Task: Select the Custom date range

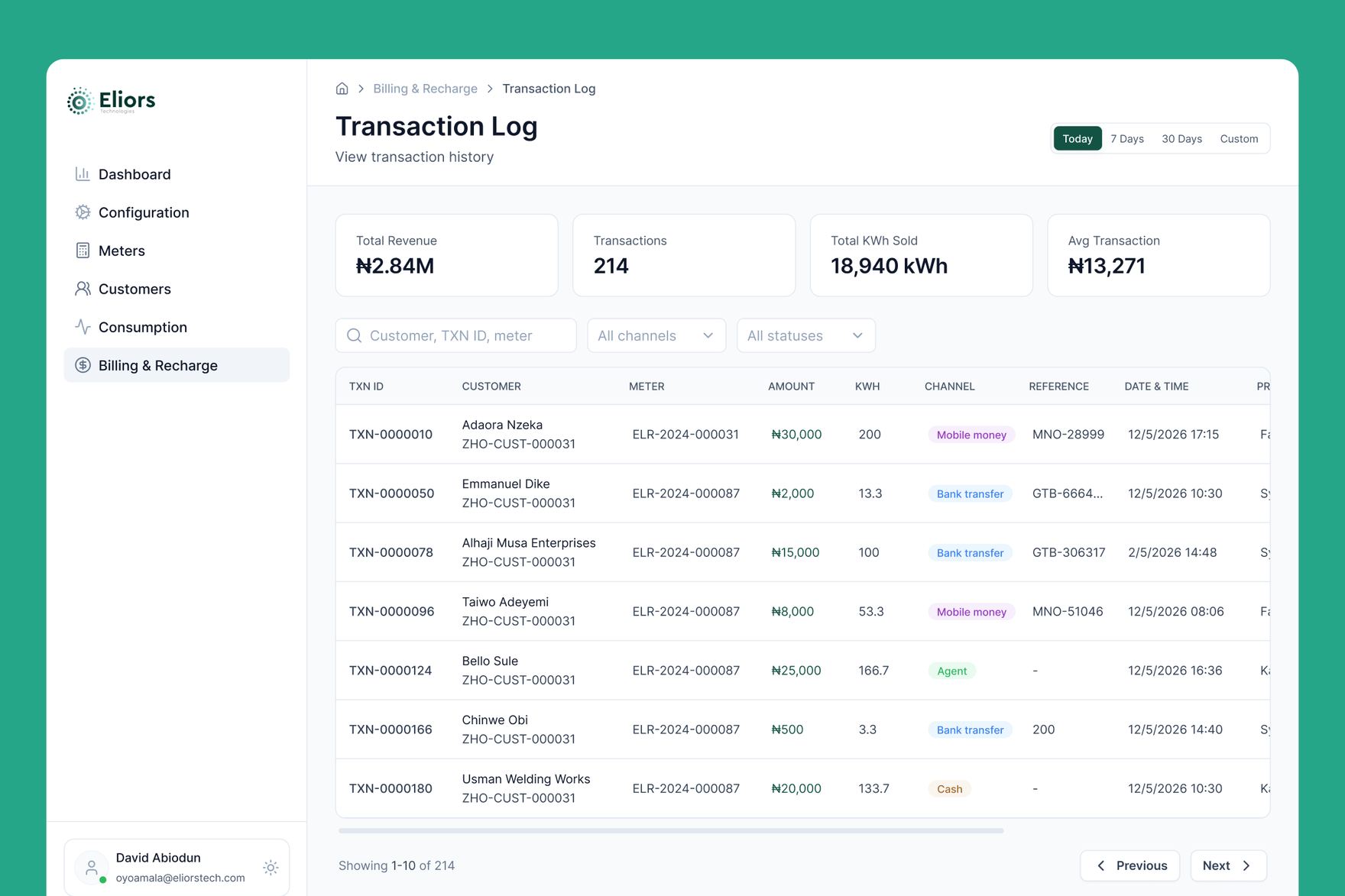Action: [x=1239, y=138]
